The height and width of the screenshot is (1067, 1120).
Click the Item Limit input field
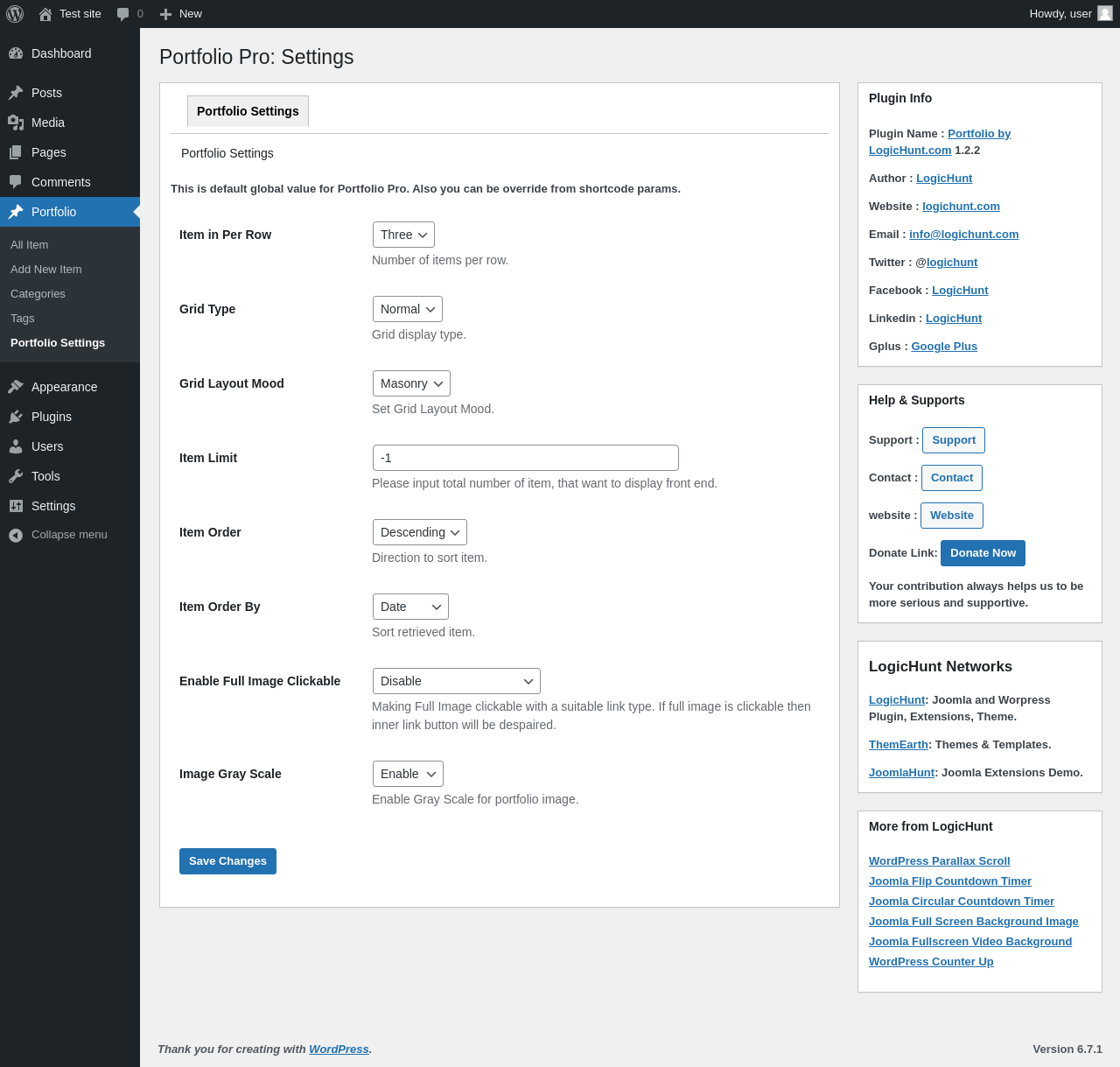tap(526, 458)
